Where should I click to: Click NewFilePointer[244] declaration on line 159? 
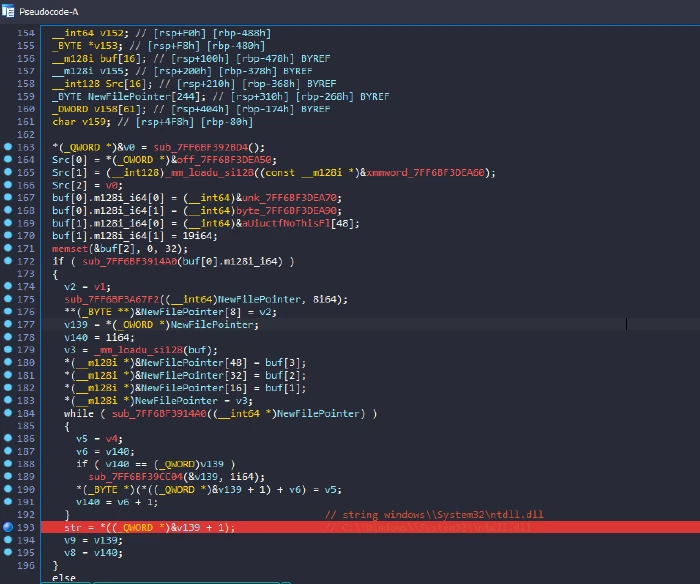click(x=144, y=96)
